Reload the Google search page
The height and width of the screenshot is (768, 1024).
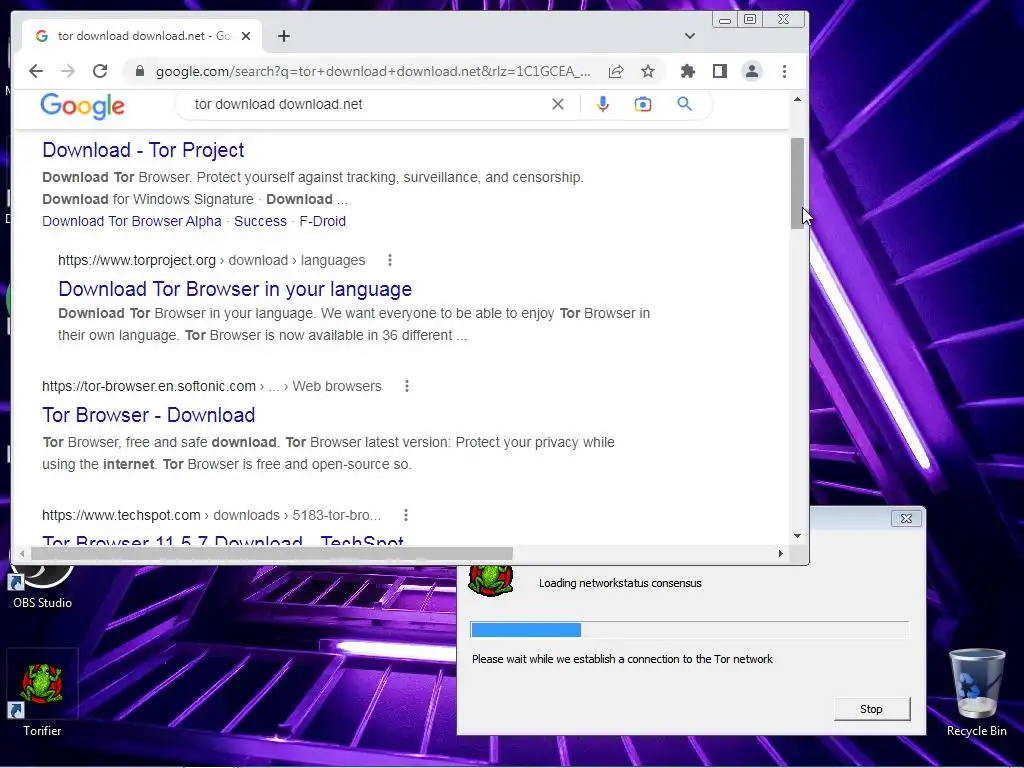point(100,71)
